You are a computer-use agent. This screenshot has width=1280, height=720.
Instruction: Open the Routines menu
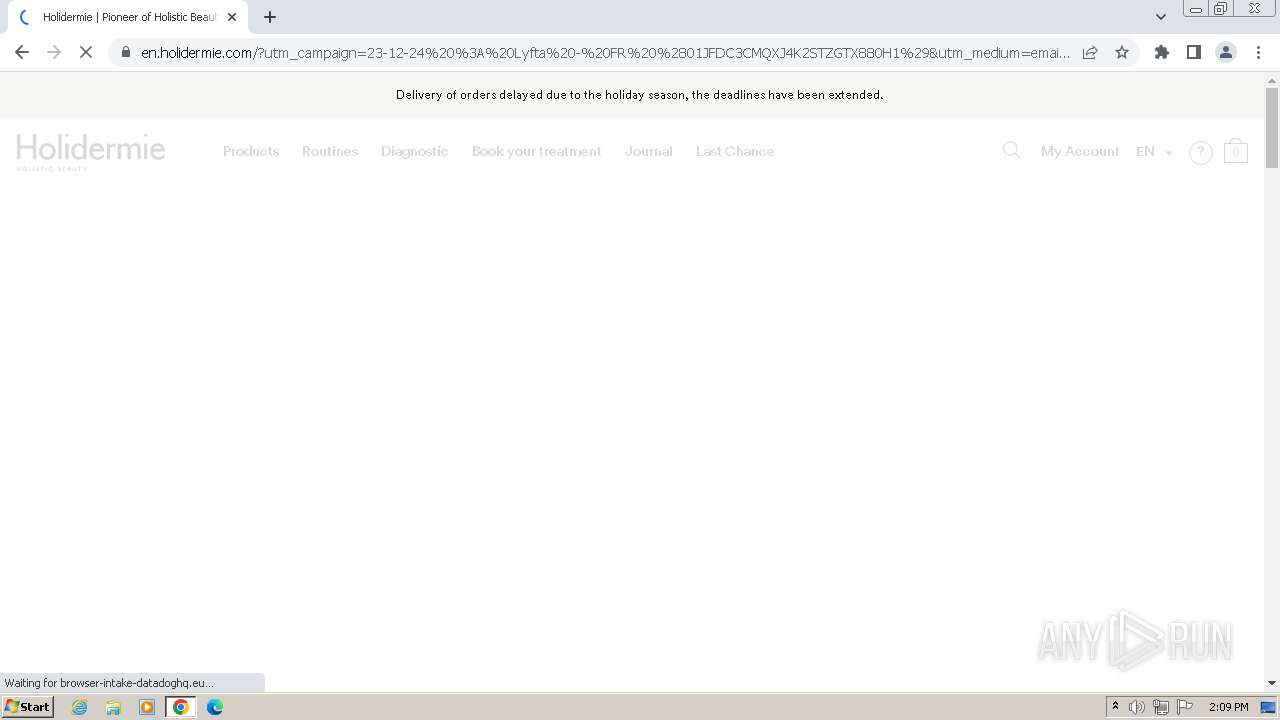pos(330,151)
